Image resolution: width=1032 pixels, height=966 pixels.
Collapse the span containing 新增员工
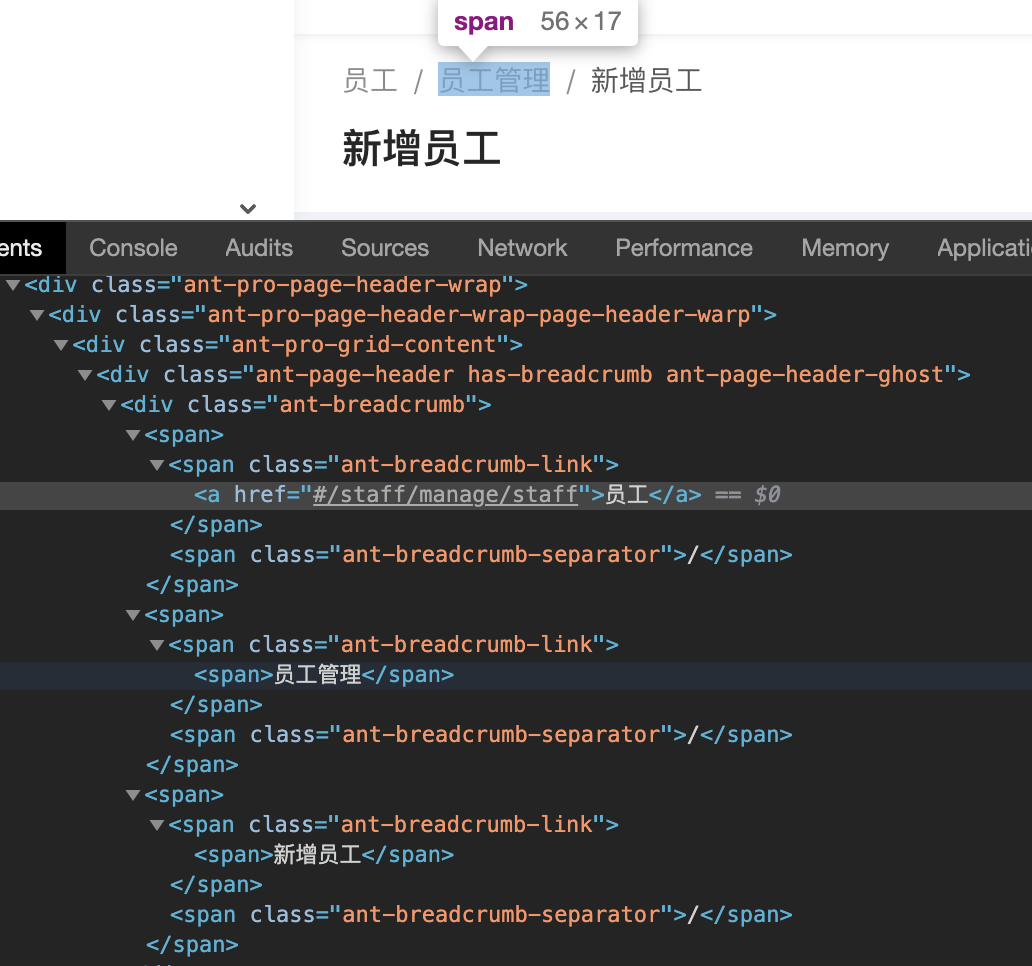(x=132, y=794)
